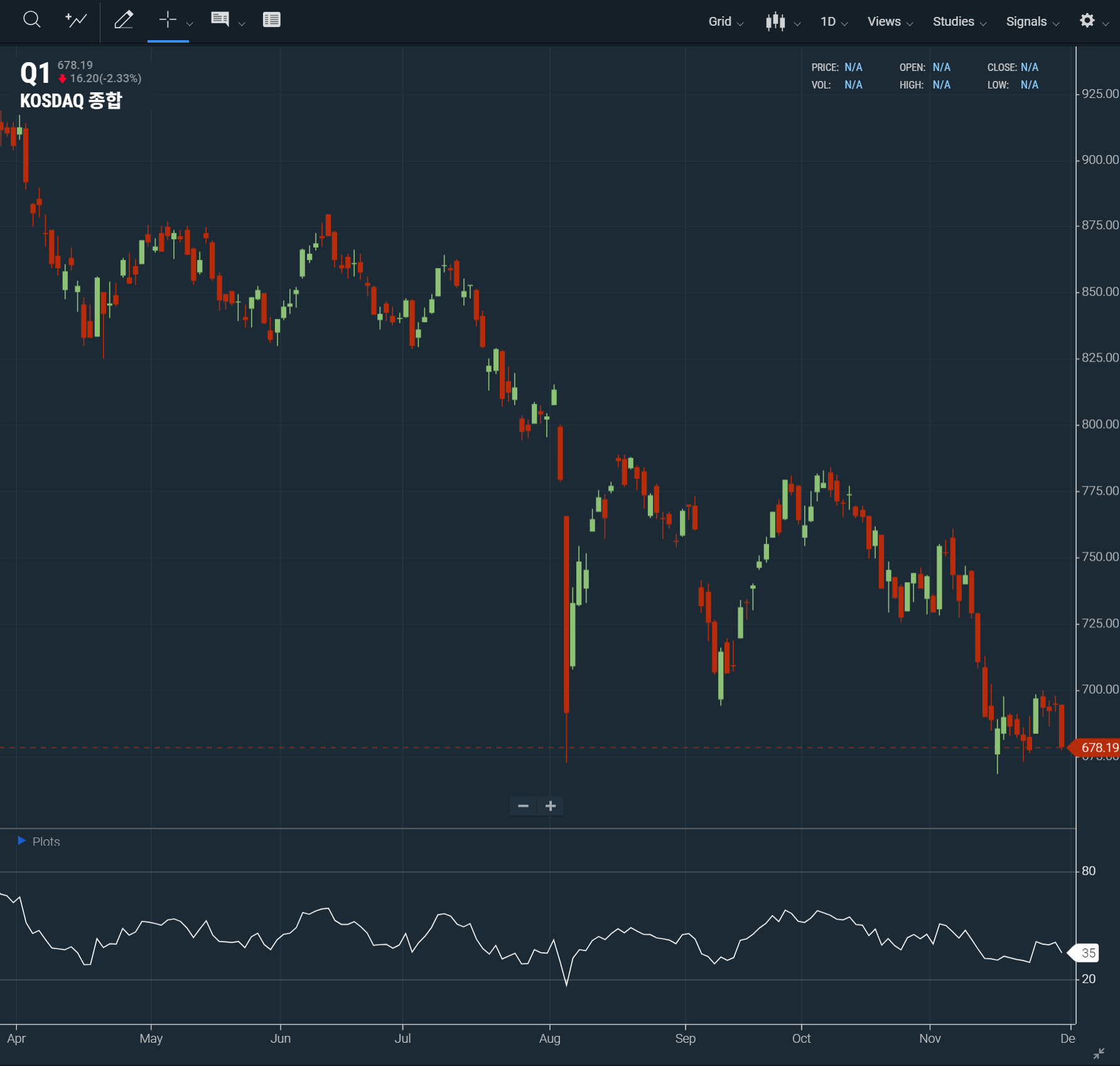The height and width of the screenshot is (1066, 1120).
Task: Expand the crosshair tool dropdown arrow
Action: coord(190,24)
